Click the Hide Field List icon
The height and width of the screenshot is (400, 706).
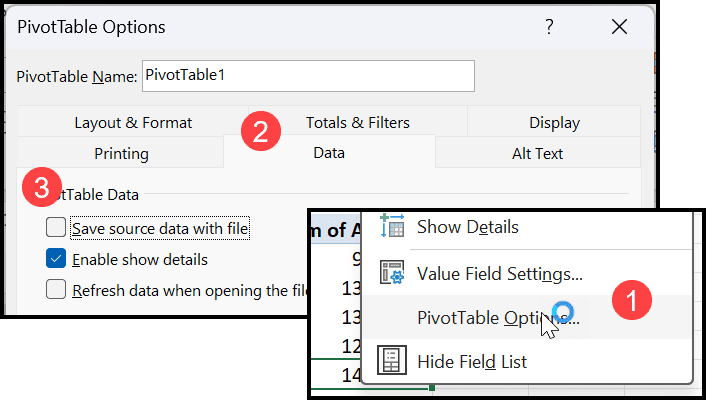[x=392, y=360]
